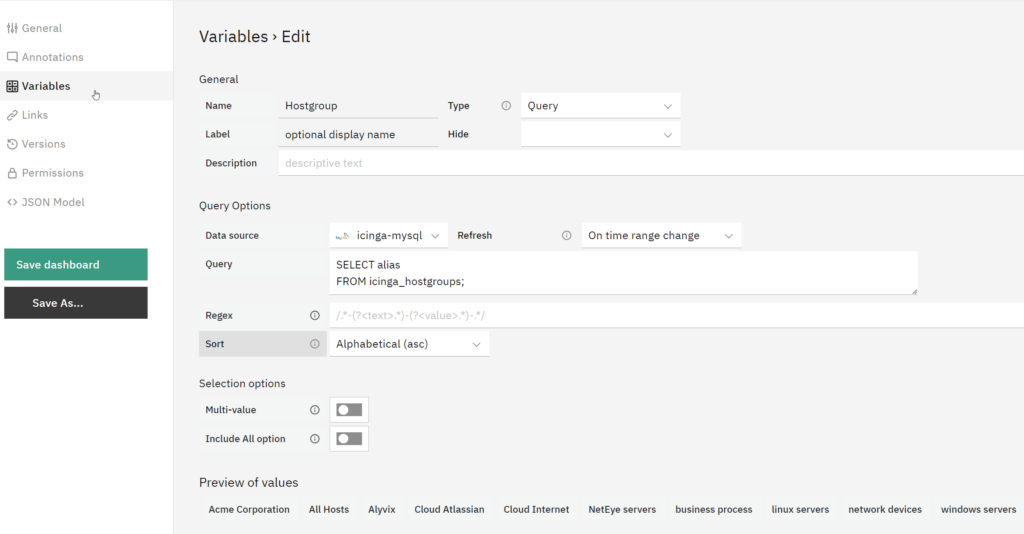
Task: Click the Save As... button
Action: (x=76, y=303)
